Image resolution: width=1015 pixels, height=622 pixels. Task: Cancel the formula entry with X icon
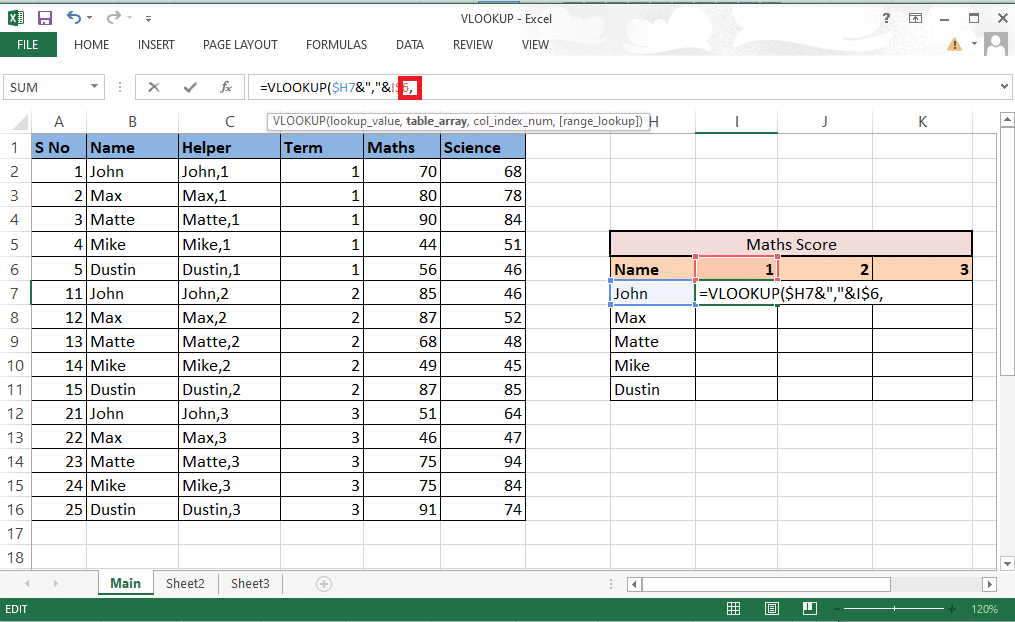[153, 87]
